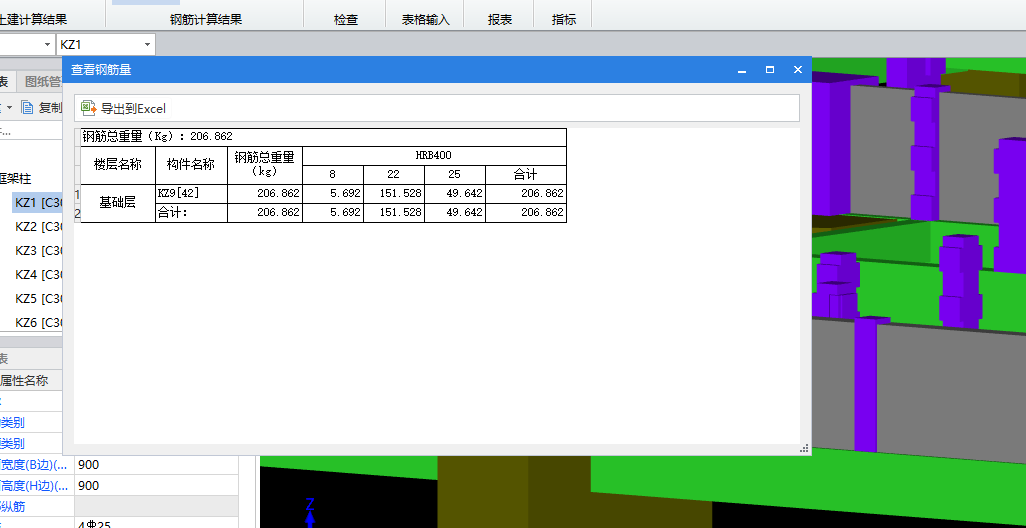
Task: Click the 4⌀25 rebar value field
Action: point(156,523)
